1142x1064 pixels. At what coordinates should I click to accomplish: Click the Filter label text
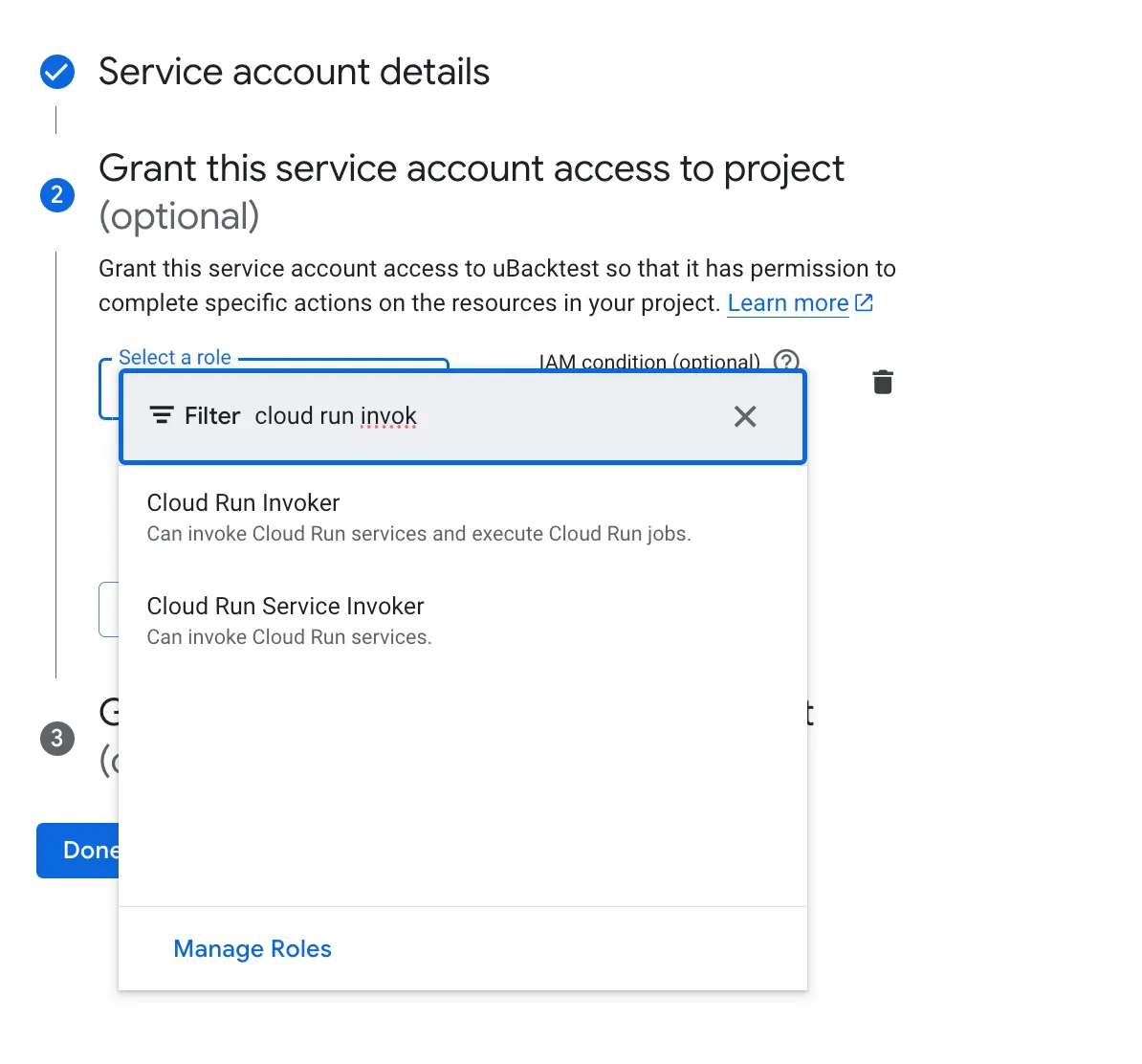pos(211,416)
